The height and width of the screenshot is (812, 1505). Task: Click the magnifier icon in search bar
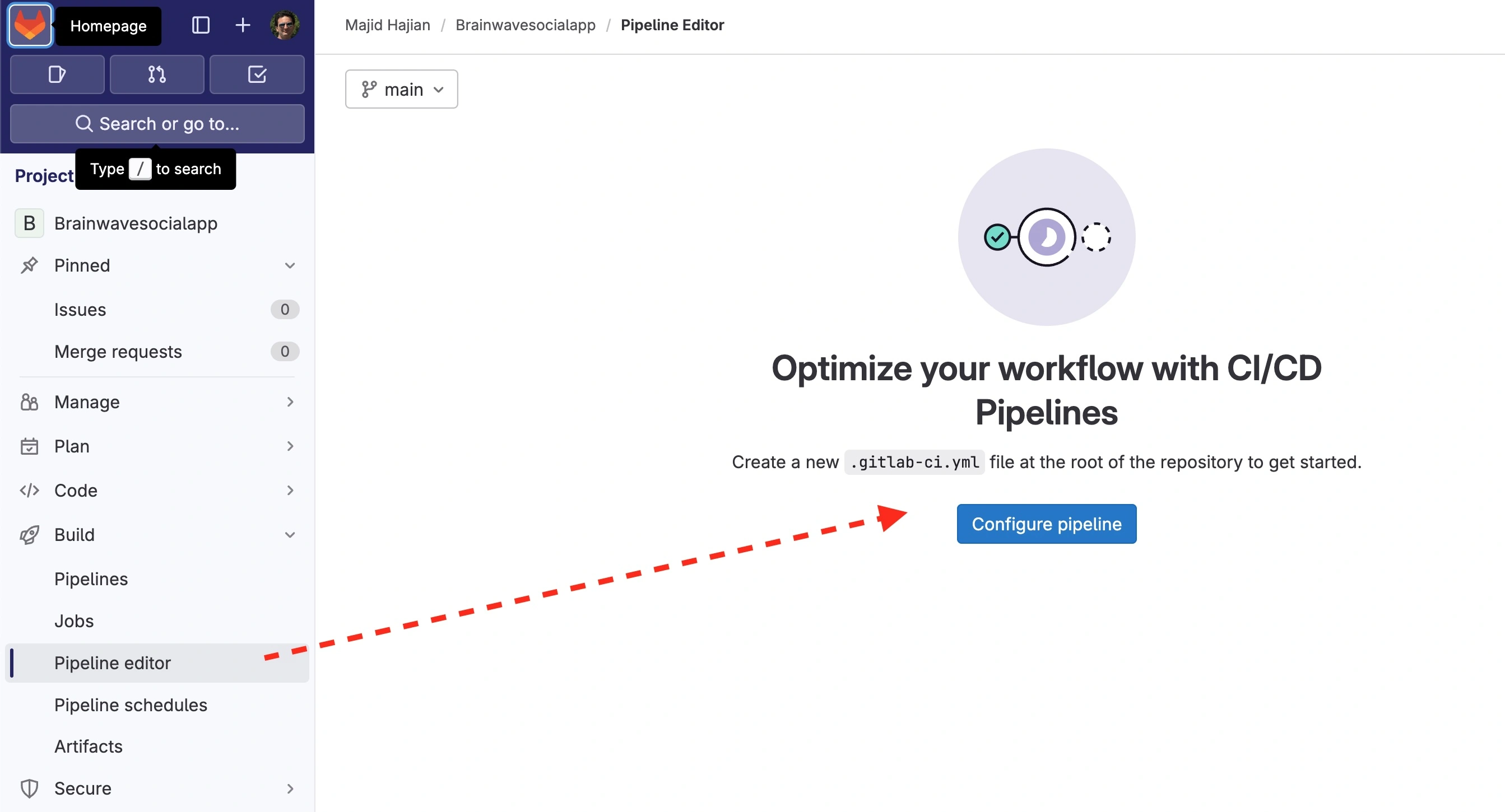[x=84, y=124]
